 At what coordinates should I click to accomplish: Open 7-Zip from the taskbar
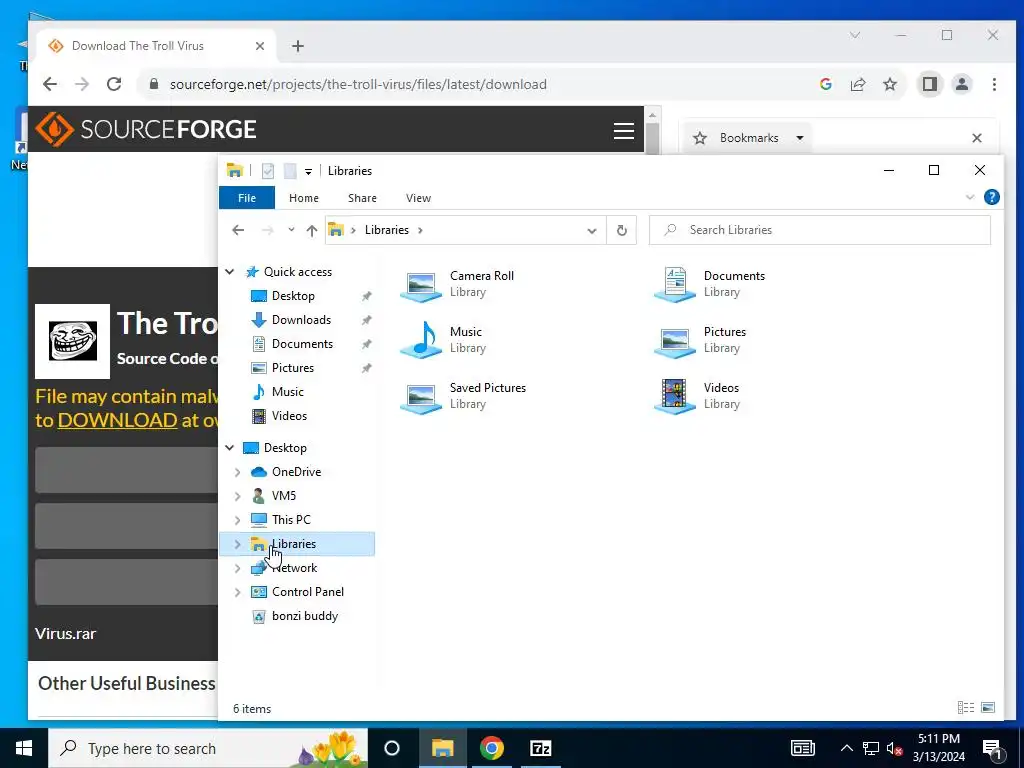pyautogui.click(x=541, y=748)
